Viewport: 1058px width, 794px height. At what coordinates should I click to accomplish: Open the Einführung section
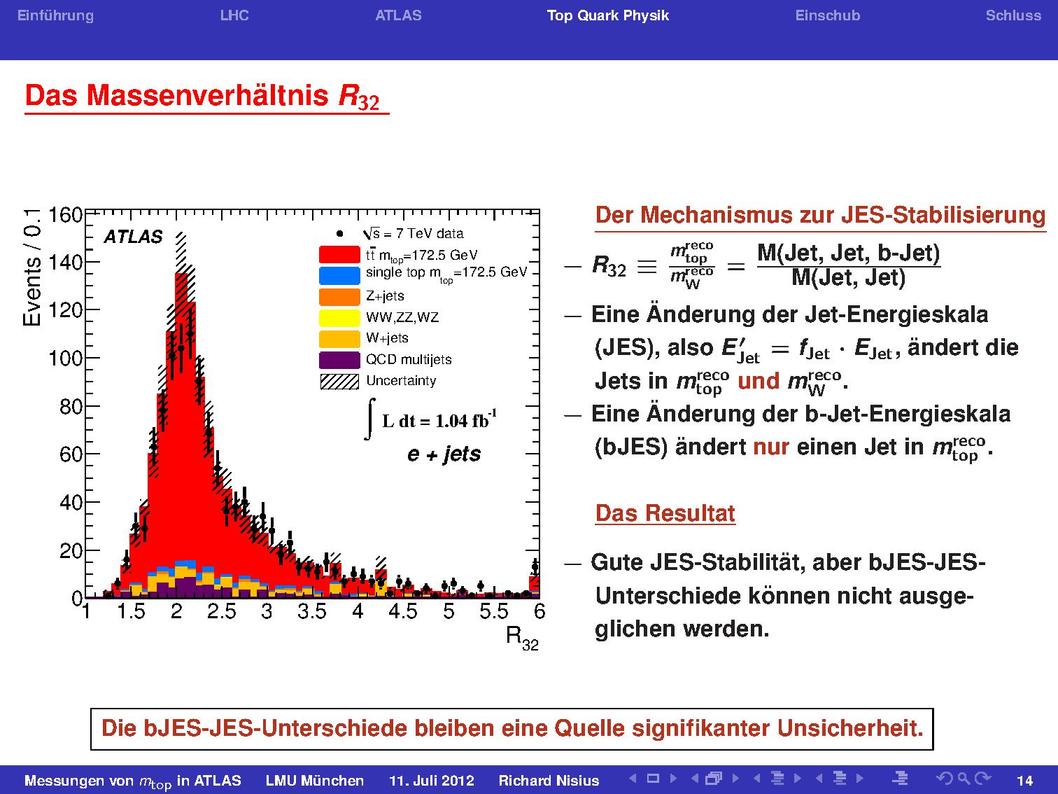55,16
